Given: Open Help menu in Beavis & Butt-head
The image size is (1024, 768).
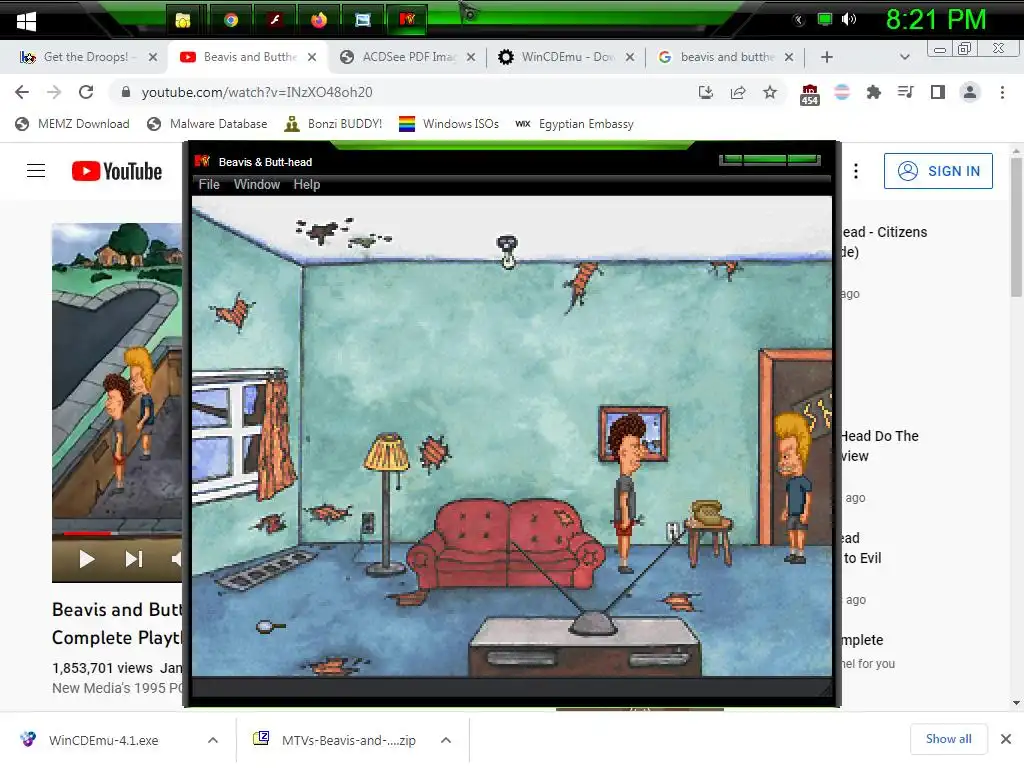Looking at the screenshot, I should click(306, 184).
